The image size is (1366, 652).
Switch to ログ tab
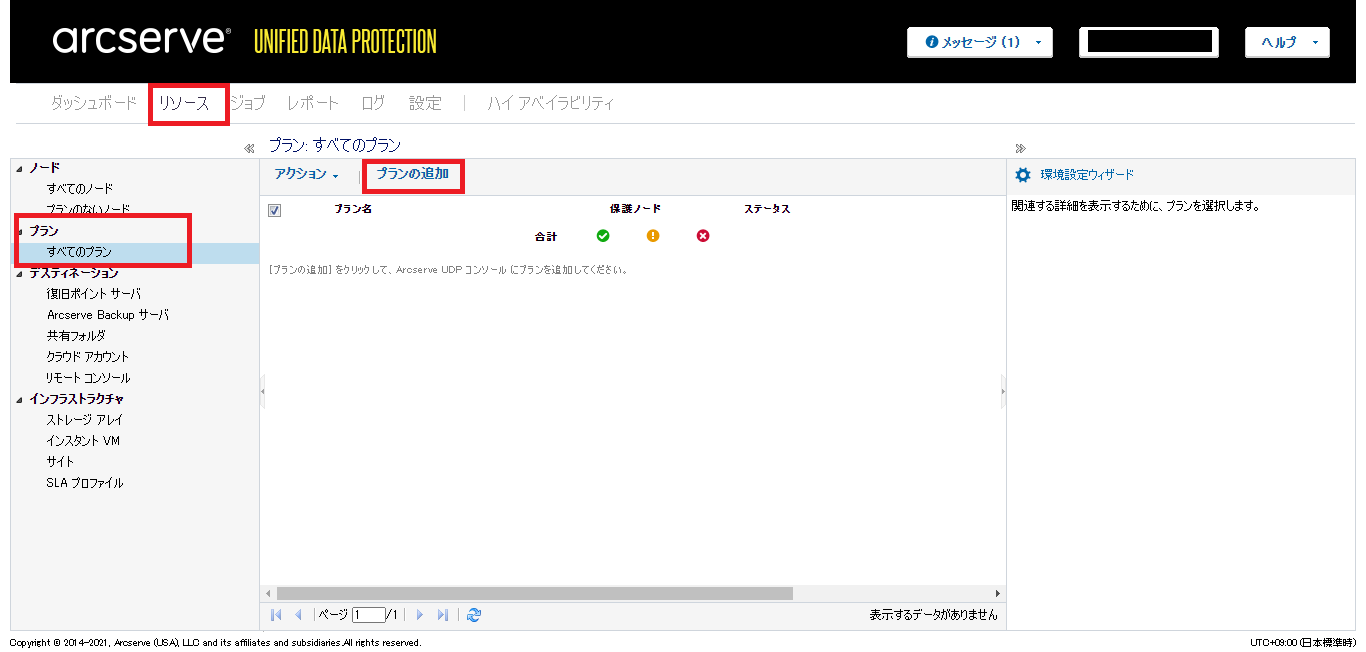click(373, 103)
